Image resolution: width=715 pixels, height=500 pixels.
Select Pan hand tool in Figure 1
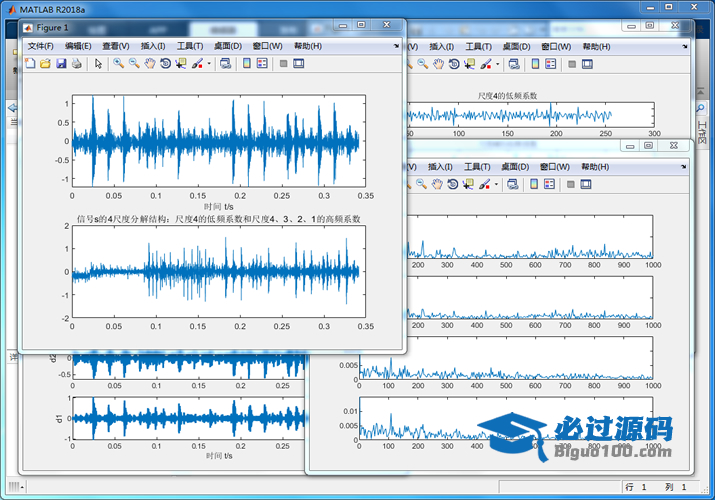(150, 64)
